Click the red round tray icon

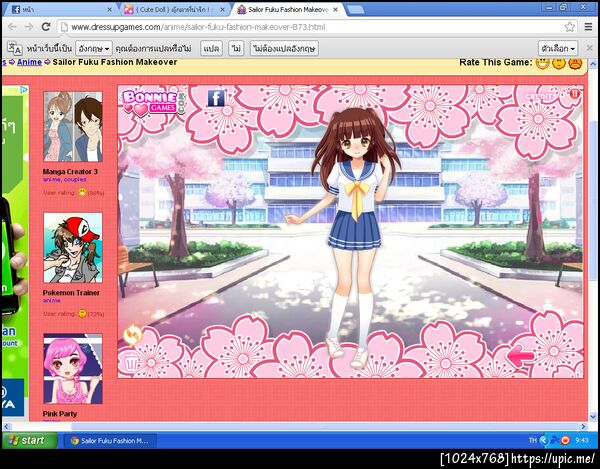pos(565,440)
